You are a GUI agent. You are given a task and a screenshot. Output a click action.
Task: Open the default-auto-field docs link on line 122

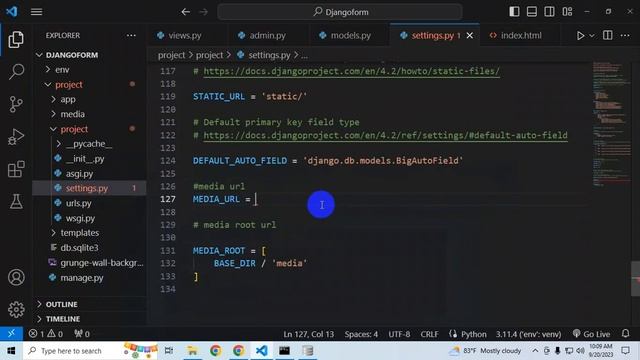(385, 135)
